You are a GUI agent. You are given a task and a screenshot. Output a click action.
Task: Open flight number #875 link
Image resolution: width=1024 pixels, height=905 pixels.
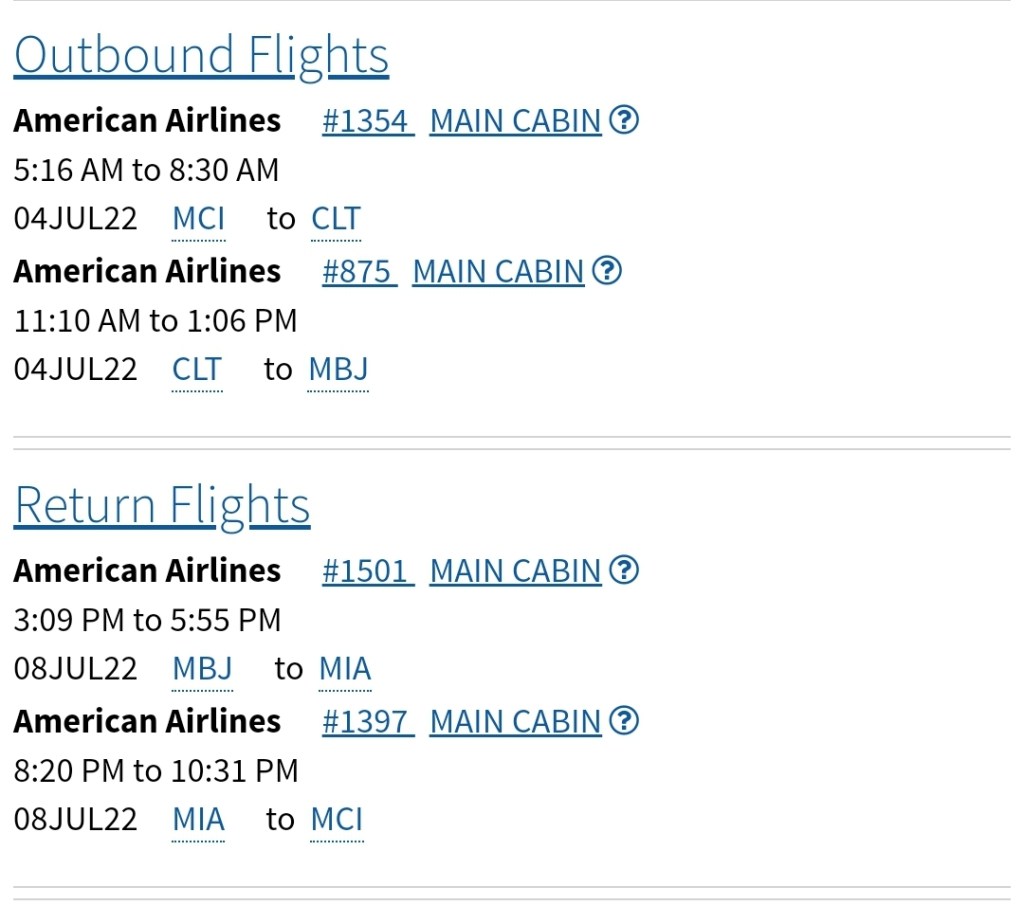357,271
